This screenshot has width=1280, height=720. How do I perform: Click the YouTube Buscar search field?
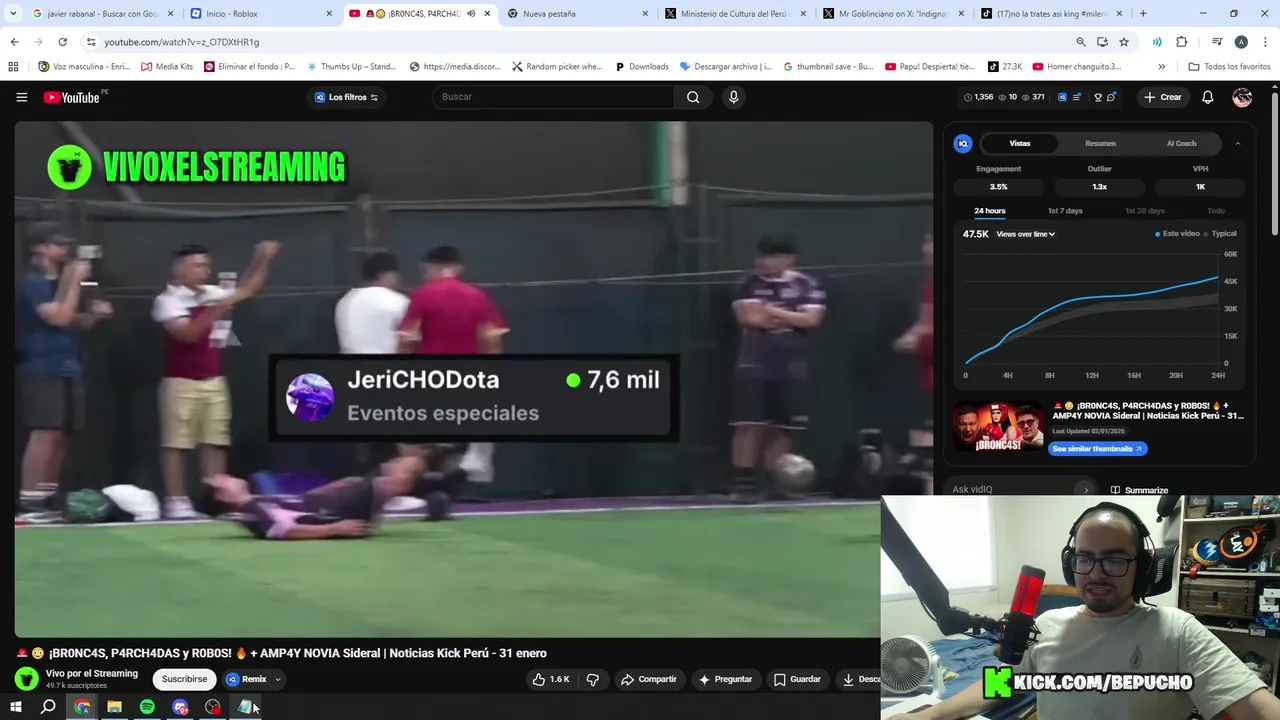click(553, 97)
